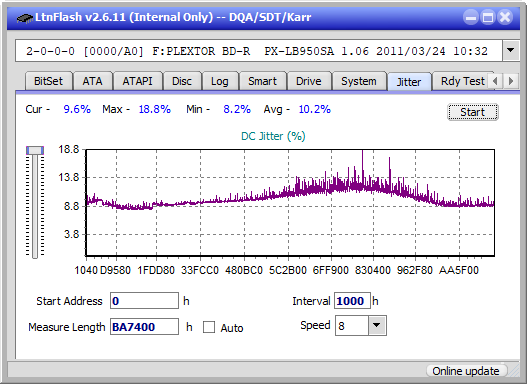The height and width of the screenshot is (384, 527).
Task: Switch to the Smart tab
Action: click(x=262, y=81)
